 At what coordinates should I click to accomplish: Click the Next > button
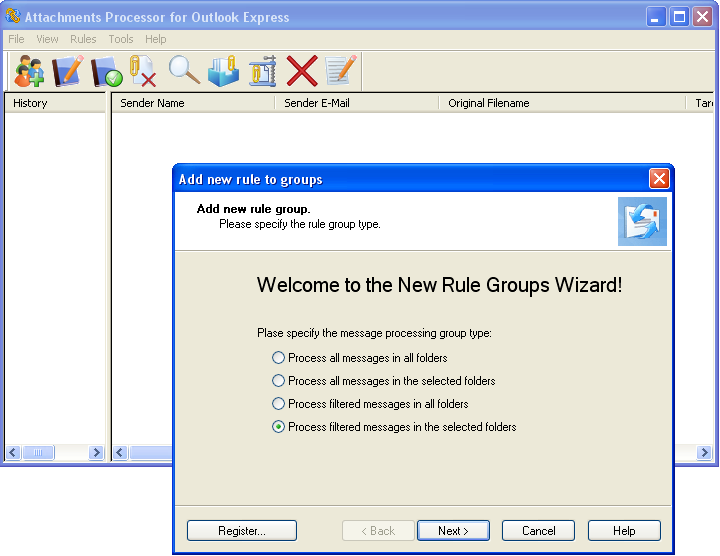tap(453, 531)
